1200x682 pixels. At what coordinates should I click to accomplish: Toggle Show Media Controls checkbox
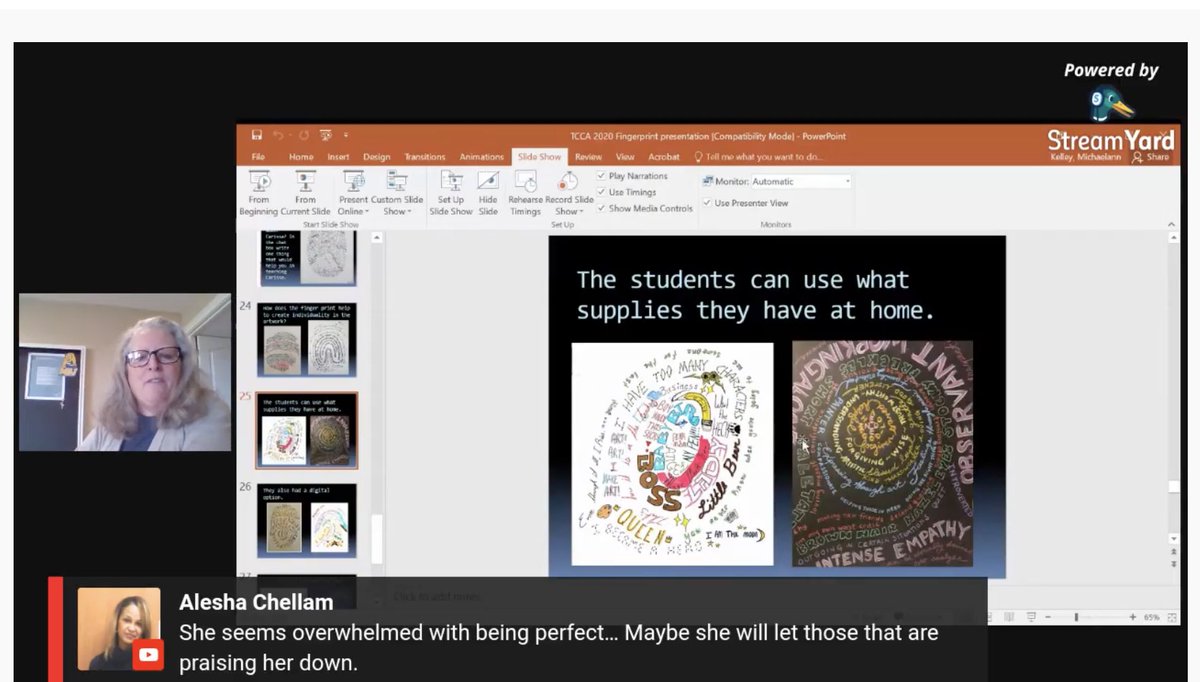[602, 208]
